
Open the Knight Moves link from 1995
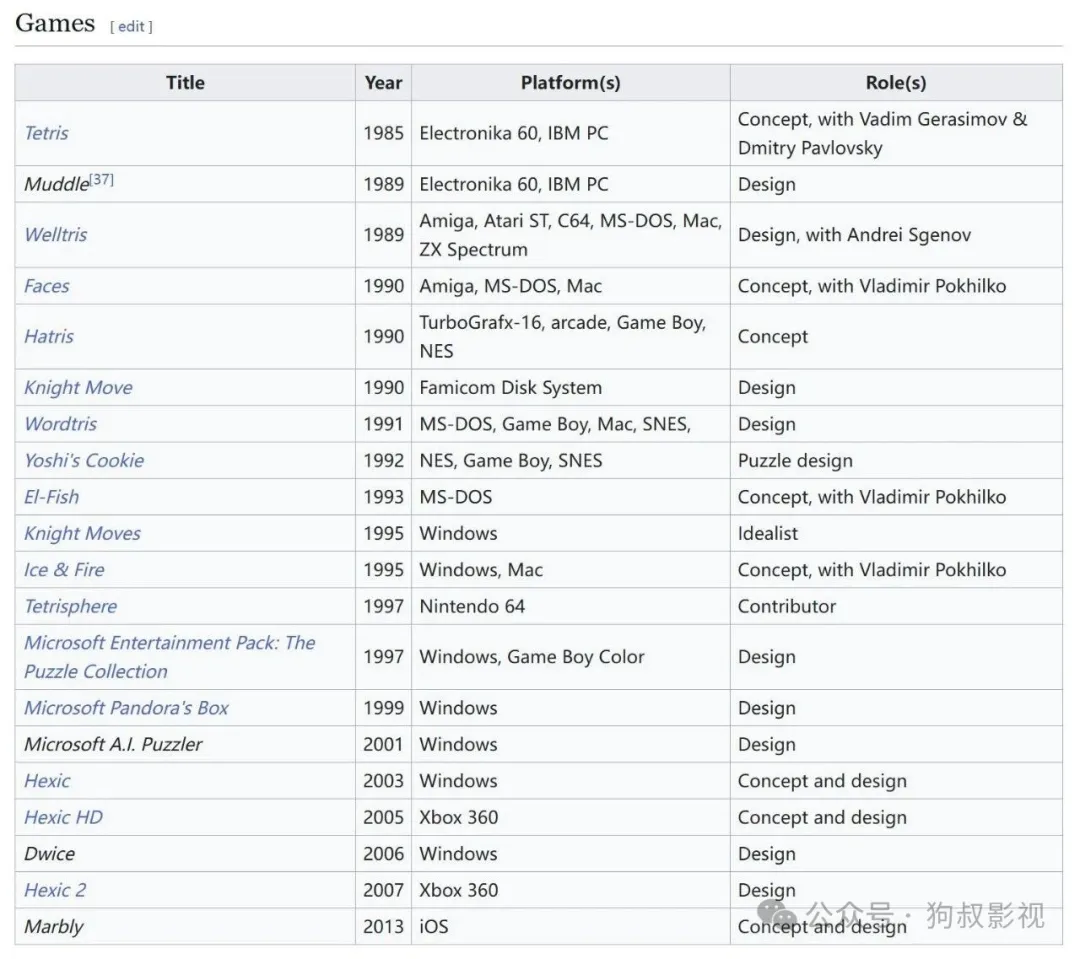coord(83,533)
